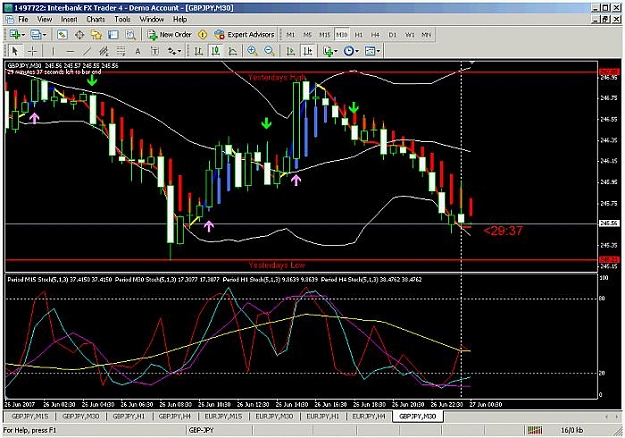Viewport: 625px width, 438px height.
Task: Select the M30 timeframe button
Action: pyautogui.click(x=342, y=35)
